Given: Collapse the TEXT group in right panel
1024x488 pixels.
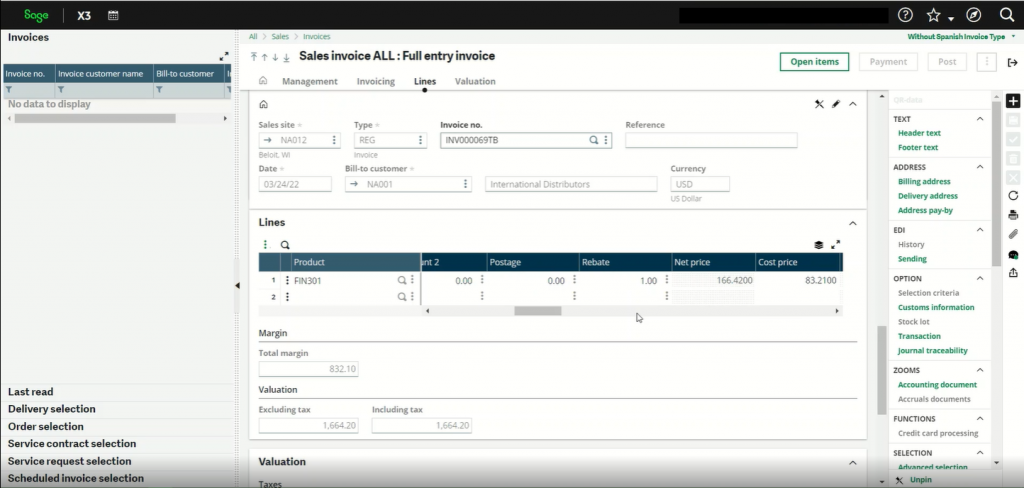Looking at the screenshot, I should [x=980, y=119].
